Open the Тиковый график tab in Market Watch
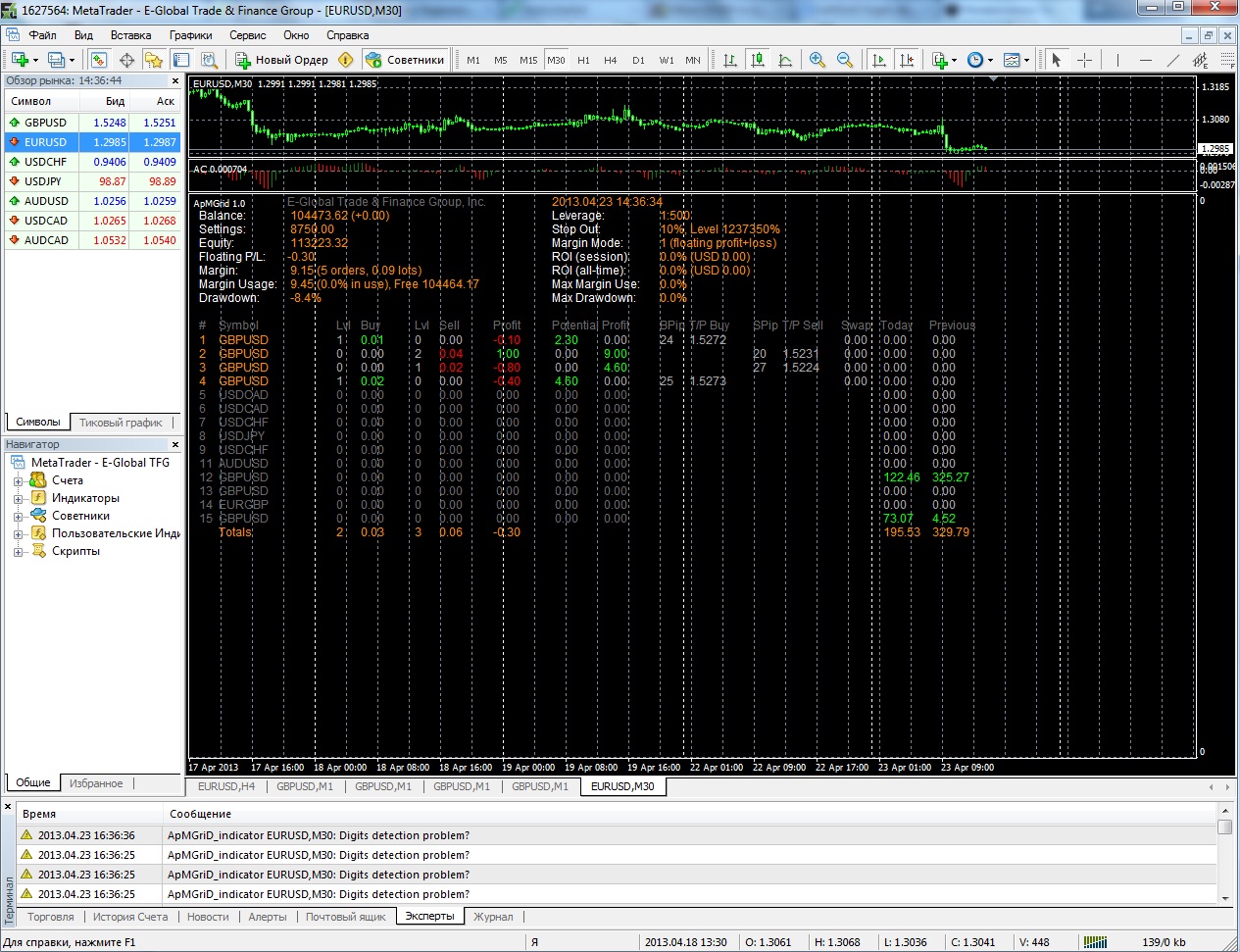Image resolution: width=1240 pixels, height=952 pixels. (x=121, y=423)
